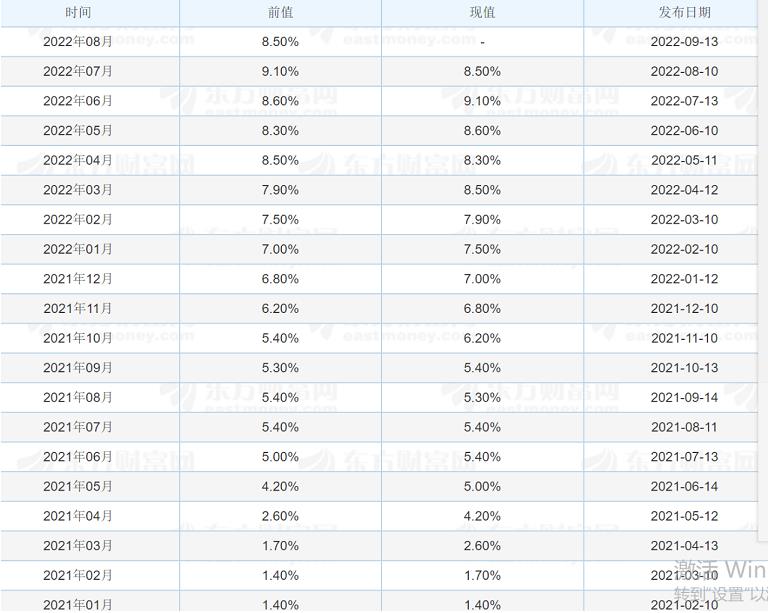Viewport: 769px width, 613px height.
Task: Click 前值 9.10% in 2022年07月 row
Action: (x=280, y=72)
